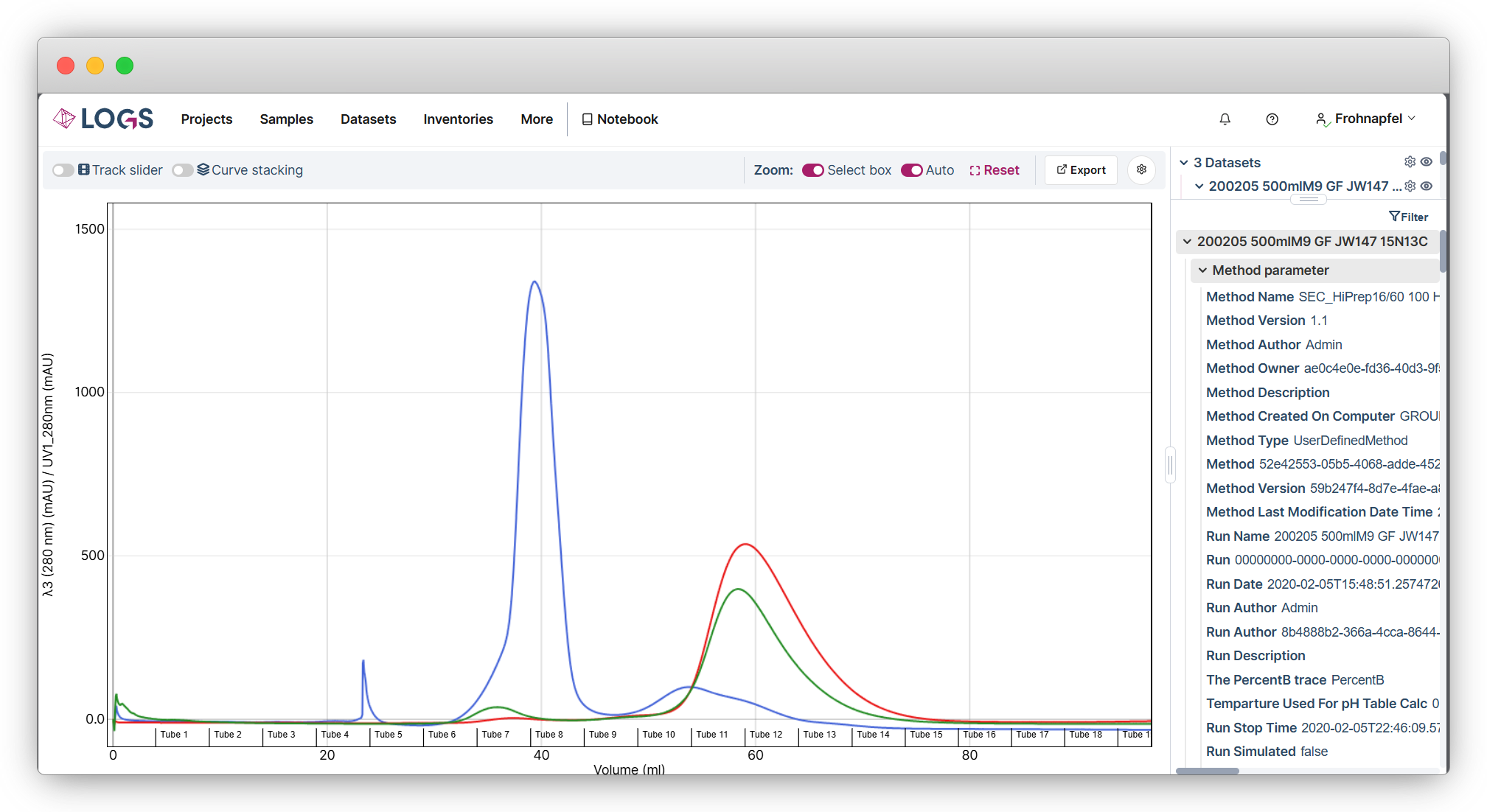This screenshot has height=812, width=1487.
Task: Enable the Curve stacking toggle
Action: pyautogui.click(x=183, y=170)
